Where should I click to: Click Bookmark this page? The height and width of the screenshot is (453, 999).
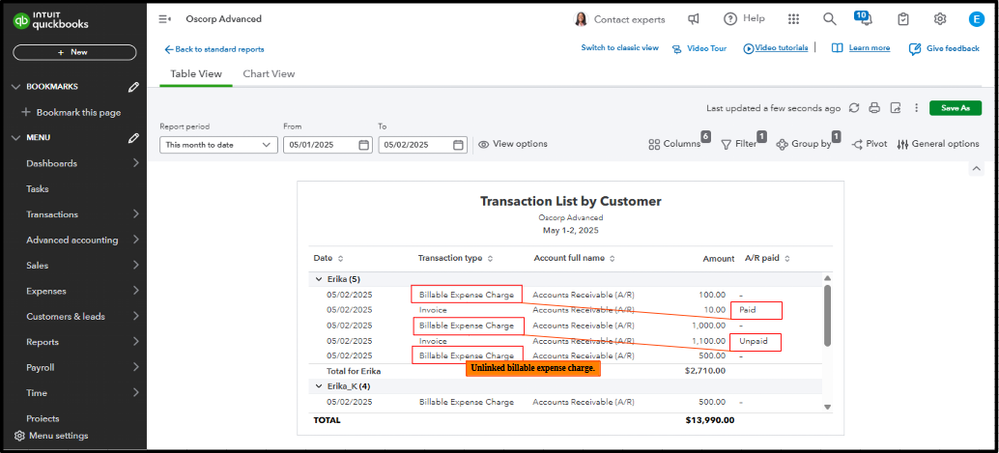click(x=71, y=113)
